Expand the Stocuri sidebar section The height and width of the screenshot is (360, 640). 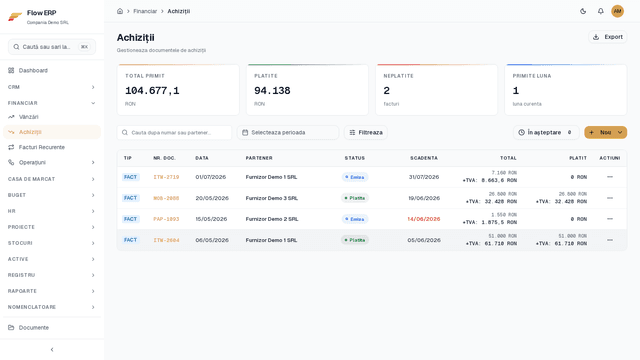click(52, 243)
